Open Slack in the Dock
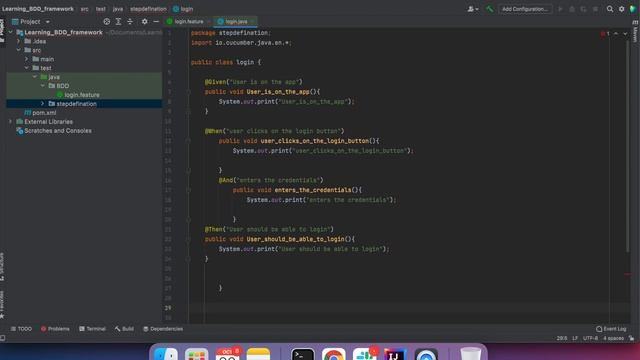Viewport: 640px width, 360px height. 364,354
